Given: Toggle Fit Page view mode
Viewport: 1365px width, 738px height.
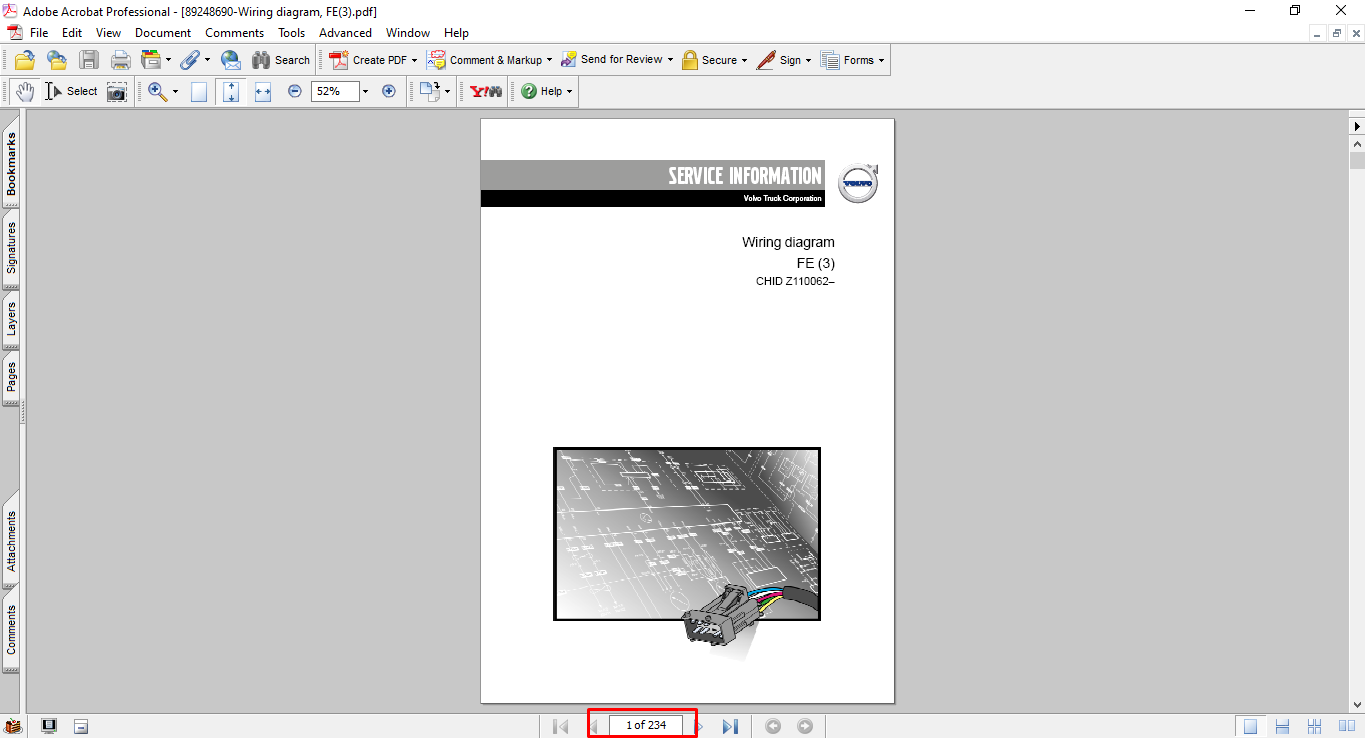Looking at the screenshot, I should tap(231, 91).
